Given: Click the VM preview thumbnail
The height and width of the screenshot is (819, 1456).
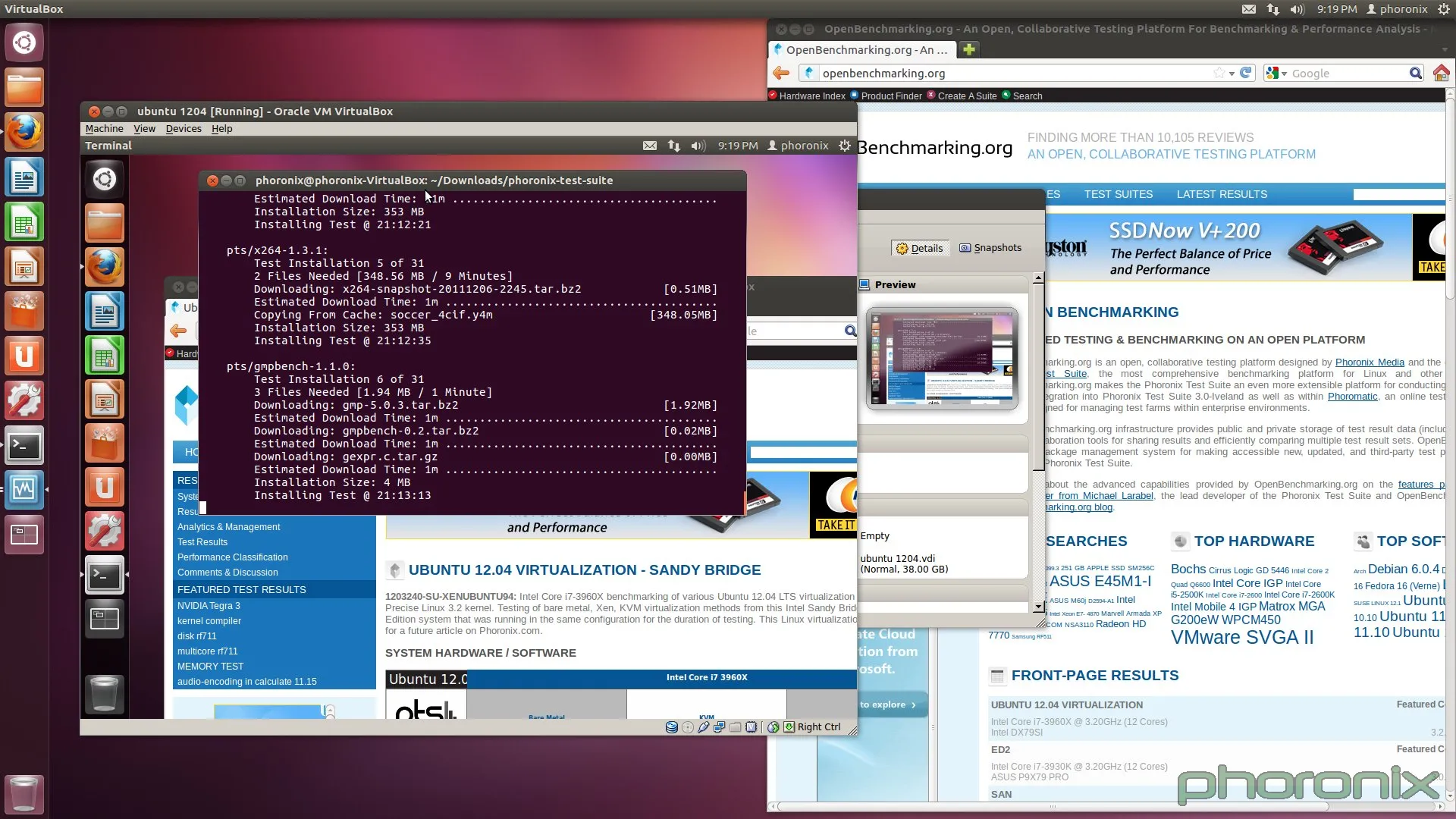Looking at the screenshot, I should [x=942, y=358].
